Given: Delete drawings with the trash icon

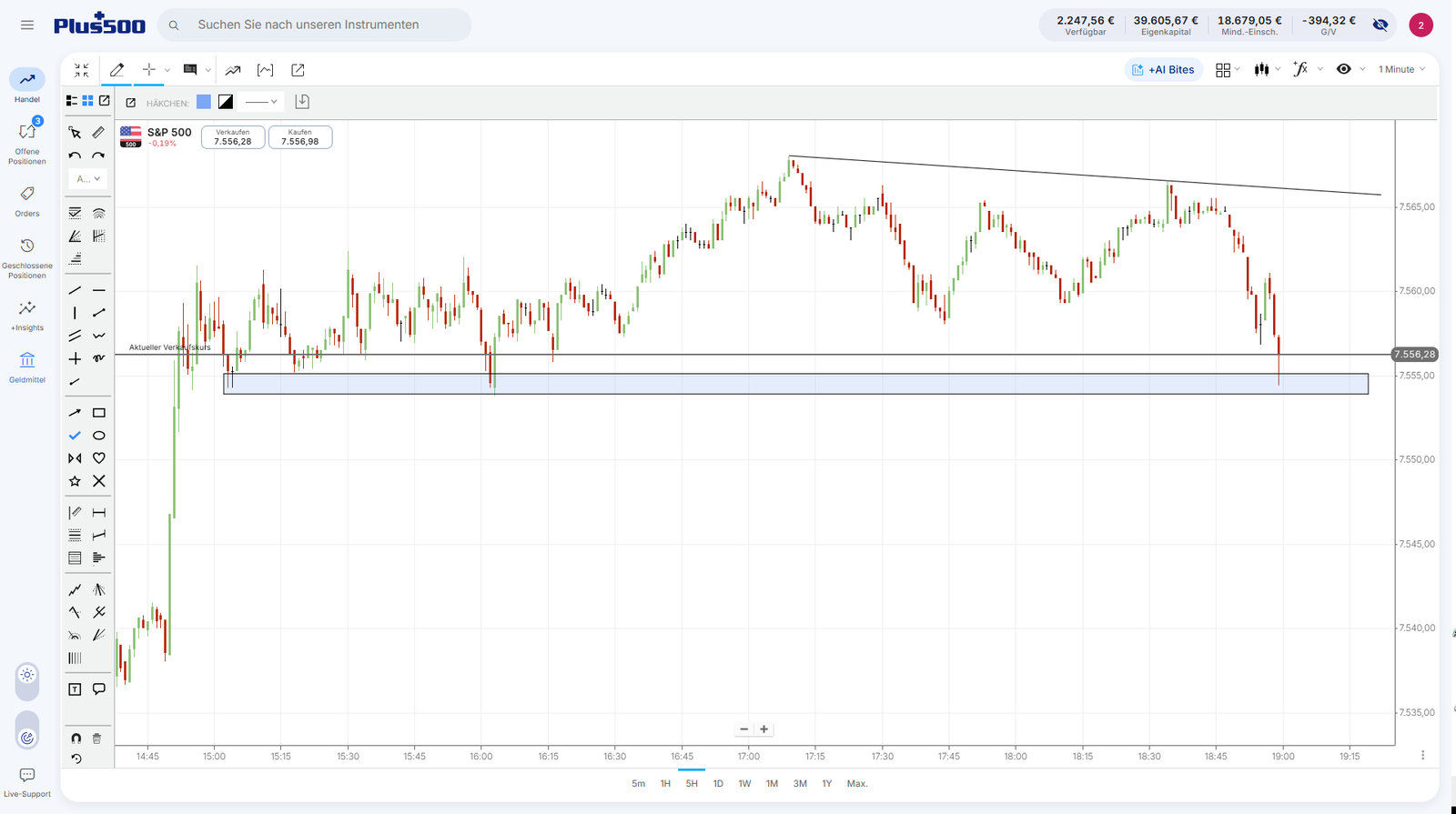Looking at the screenshot, I should [97, 739].
